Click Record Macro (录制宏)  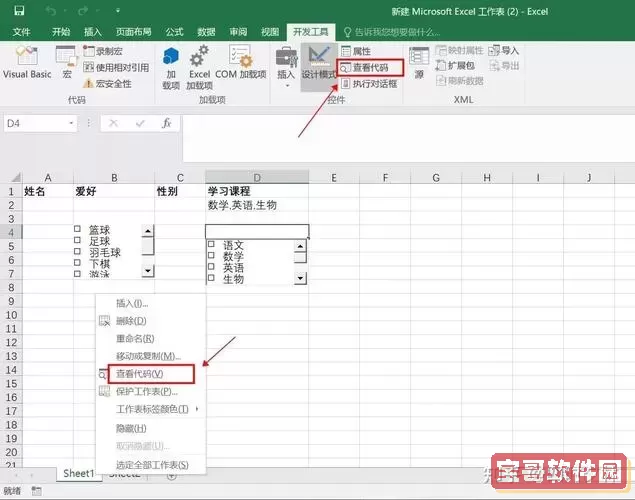pyautogui.click(x=103, y=51)
